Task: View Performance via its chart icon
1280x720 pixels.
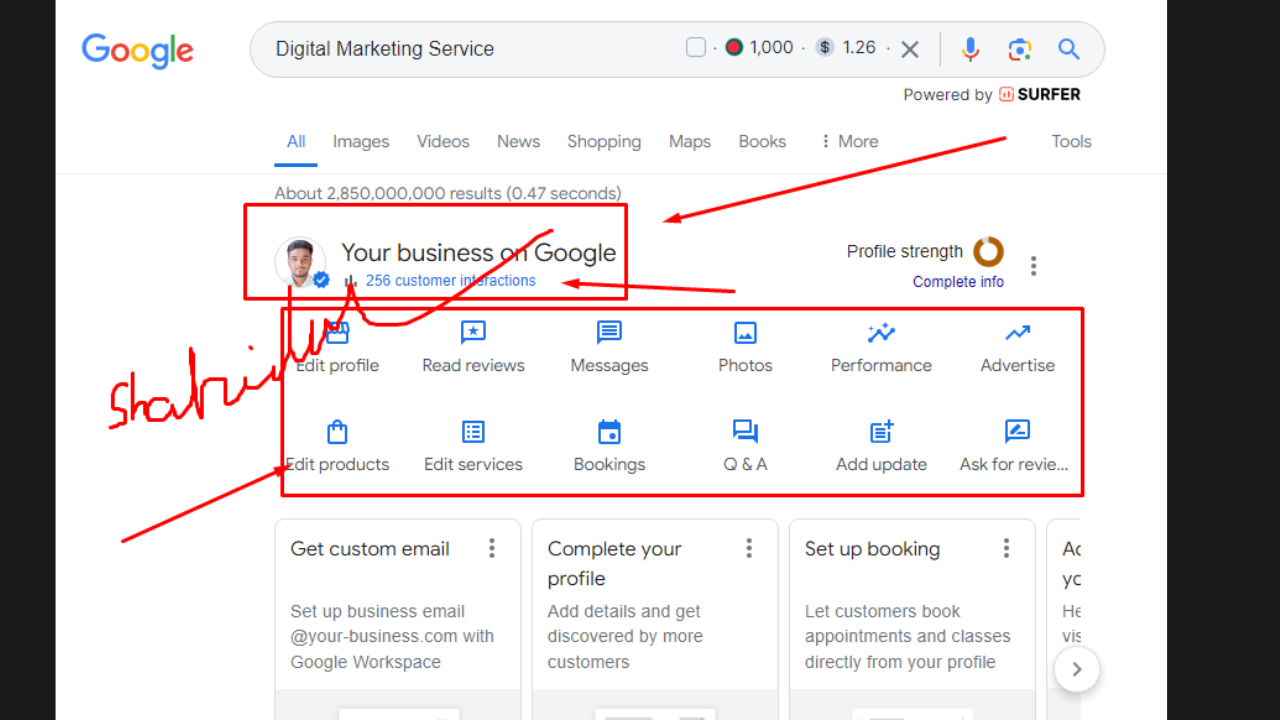Action: [880, 332]
